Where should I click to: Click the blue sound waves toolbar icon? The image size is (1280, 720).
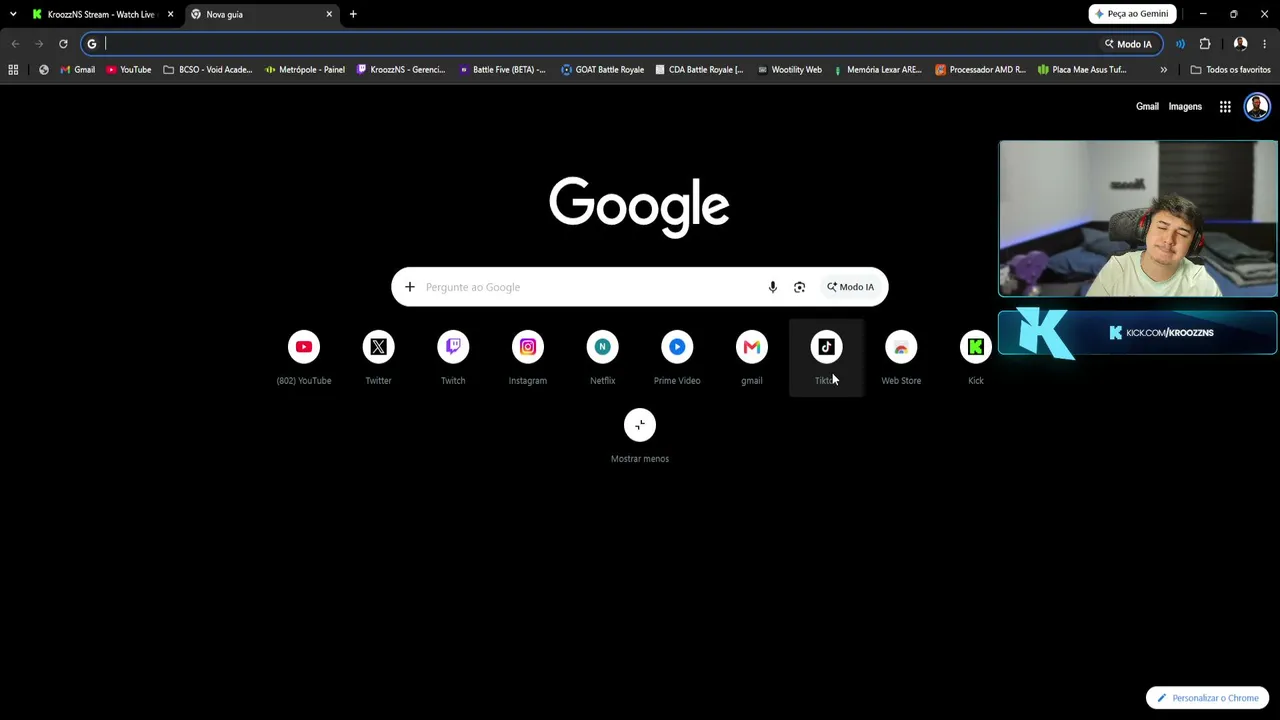[x=1180, y=44]
